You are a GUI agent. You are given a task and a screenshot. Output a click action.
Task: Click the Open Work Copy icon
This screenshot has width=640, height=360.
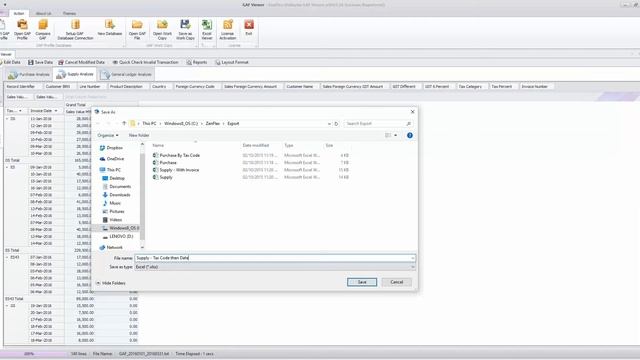[x=162, y=29]
